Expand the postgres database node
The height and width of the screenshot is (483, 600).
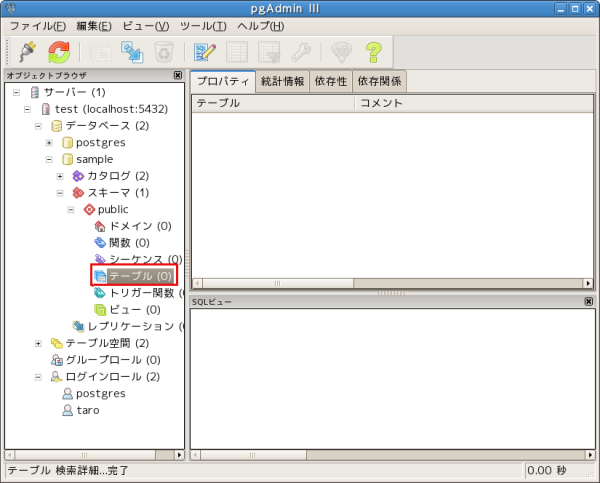[x=49, y=143]
